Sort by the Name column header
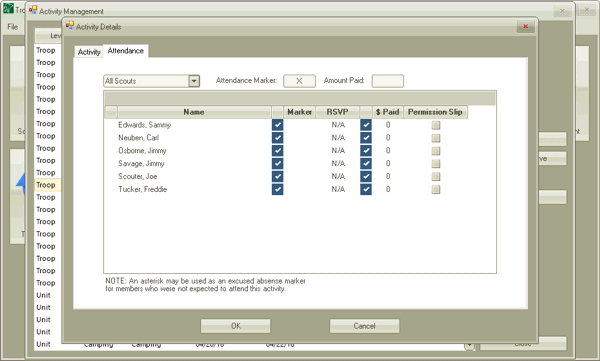Viewport: 600px width, 361px height. [x=194, y=112]
